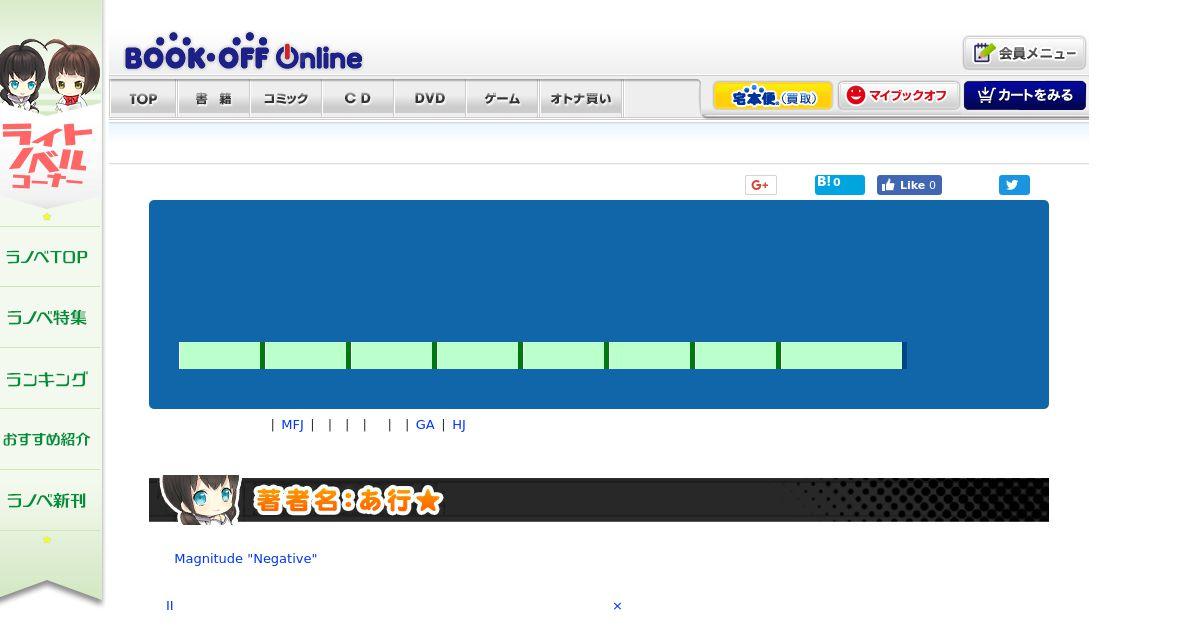The image size is (1200, 630).
Task: Open ラノベTOP in sidebar
Action: pyautogui.click(x=47, y=257)
